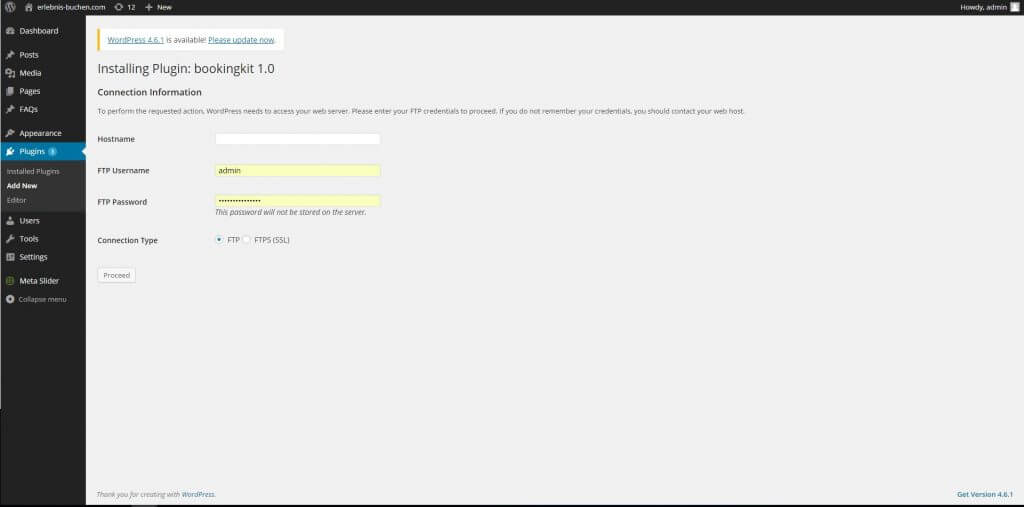Screen dimensions: 1024x507
Task: Click the Collapse menu arrow icon
Action: (x=10, y=299)
